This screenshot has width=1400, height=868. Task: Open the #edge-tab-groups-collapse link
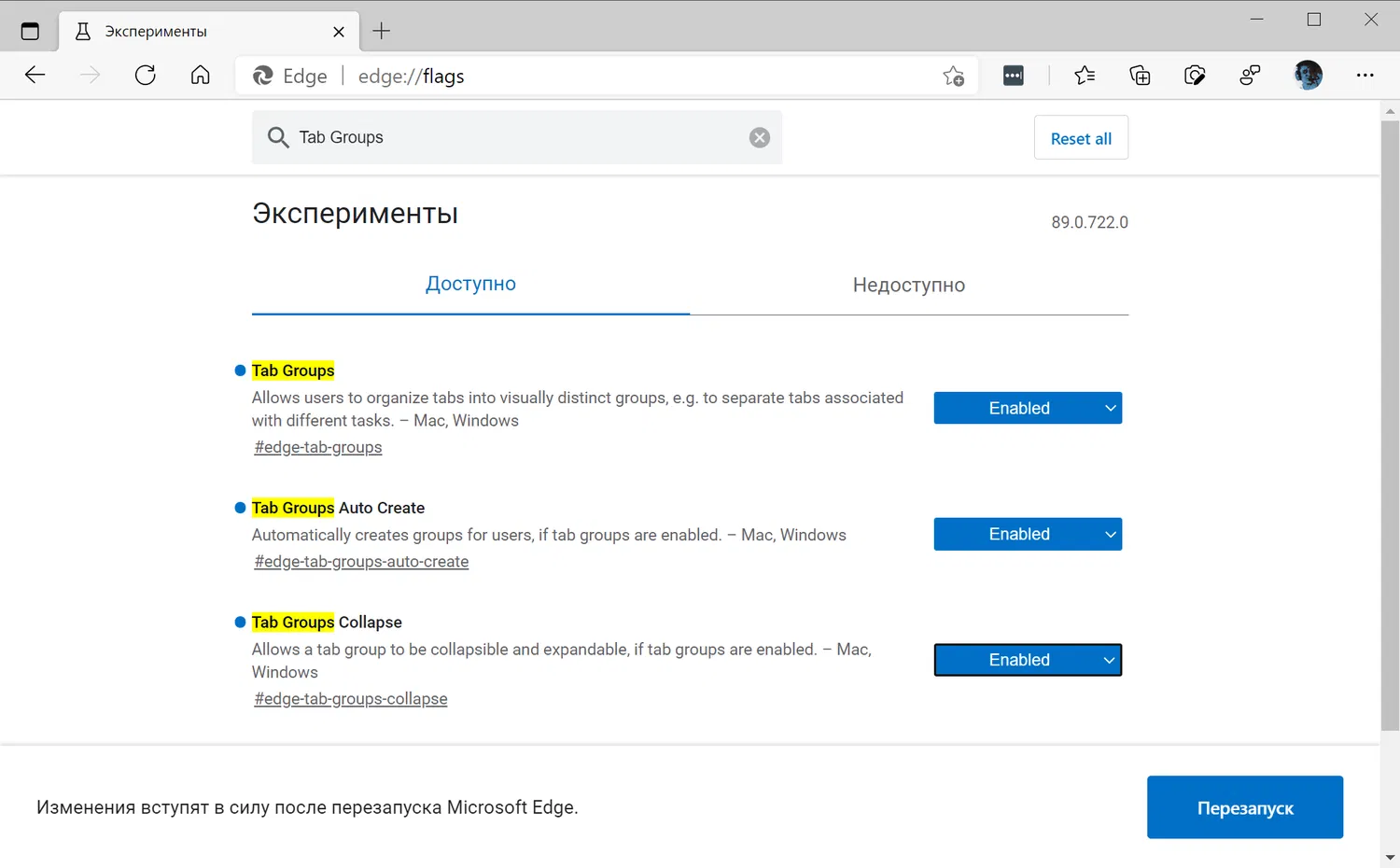[350, 698]
